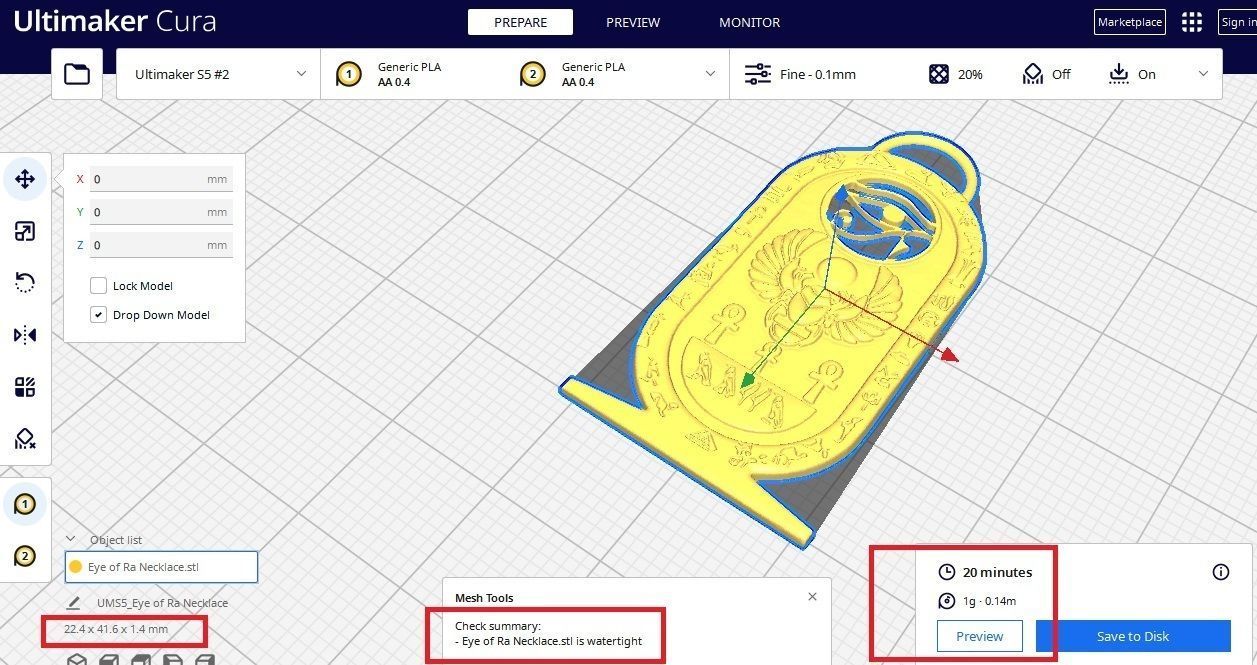Click Save to Disk
This screenshot has height=665, width=1257.
(1133, 636)
